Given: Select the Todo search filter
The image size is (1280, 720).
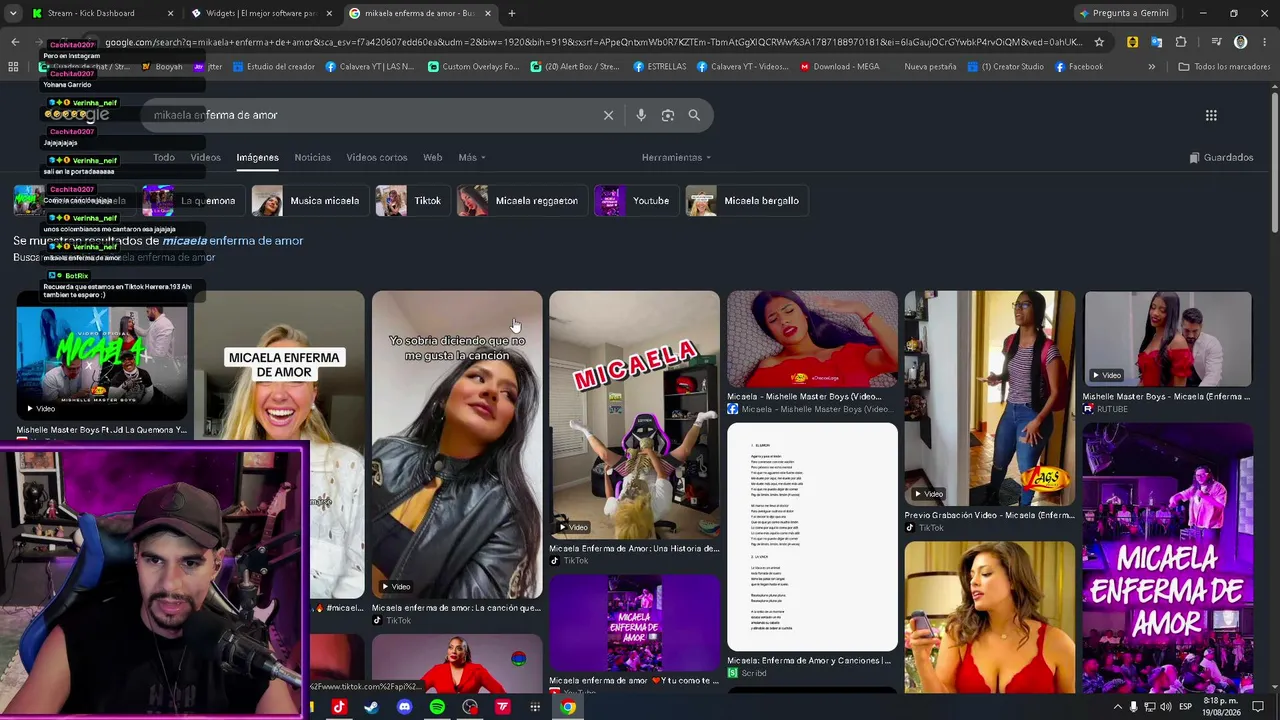Looking at the screenshot, I should point(164,157).
